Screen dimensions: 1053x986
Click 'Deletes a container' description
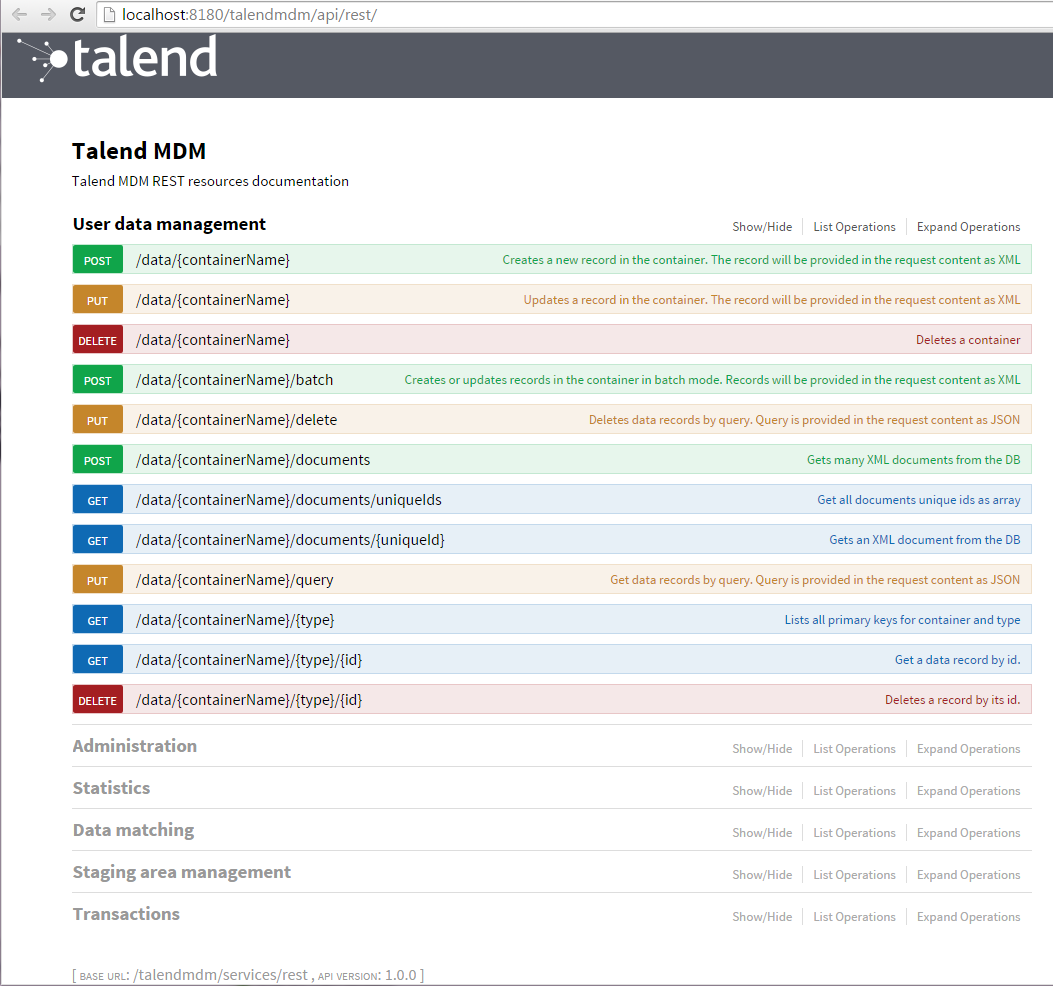click(968, 340)
